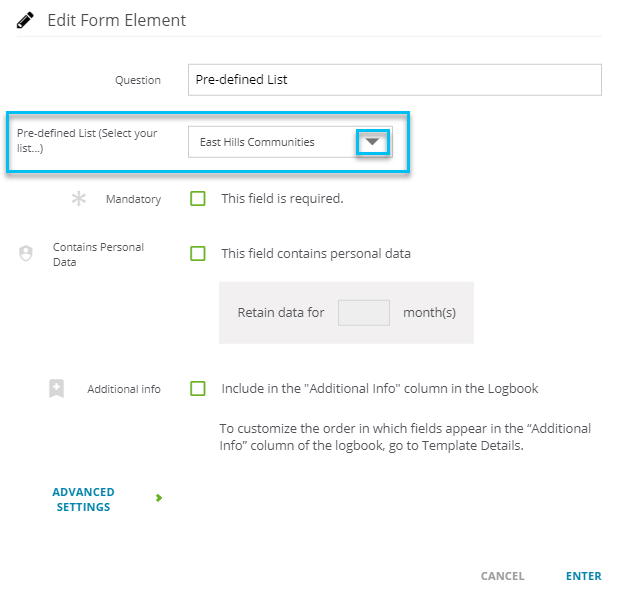Screen dimensions: 620x599
Task: Tick the Include in Additional Info column checkbox
Action: pyautogui.click(x=198, y=388)
